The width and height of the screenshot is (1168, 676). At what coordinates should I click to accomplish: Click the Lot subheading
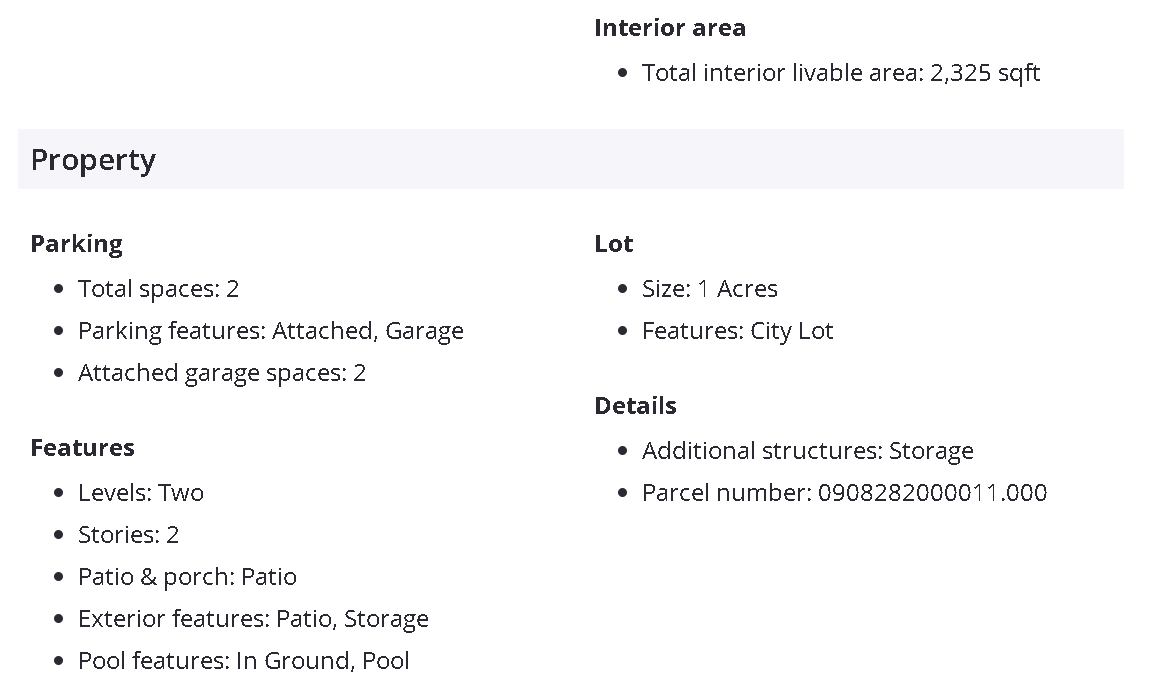613,244
